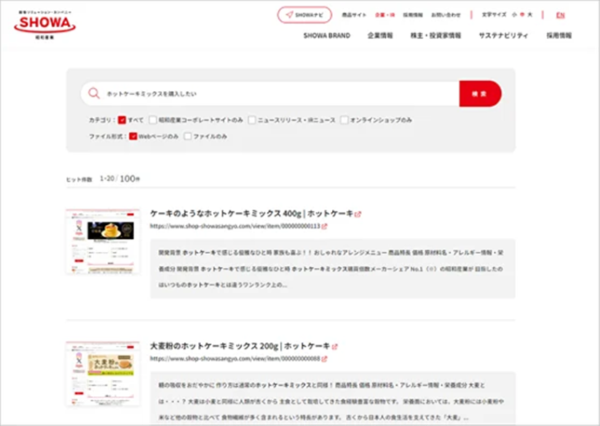This screenshot has height=426, width=600.
Task: Click the description snippet of the 大麦粉 result
Action: pyautogui.click(x=333, y=399)
